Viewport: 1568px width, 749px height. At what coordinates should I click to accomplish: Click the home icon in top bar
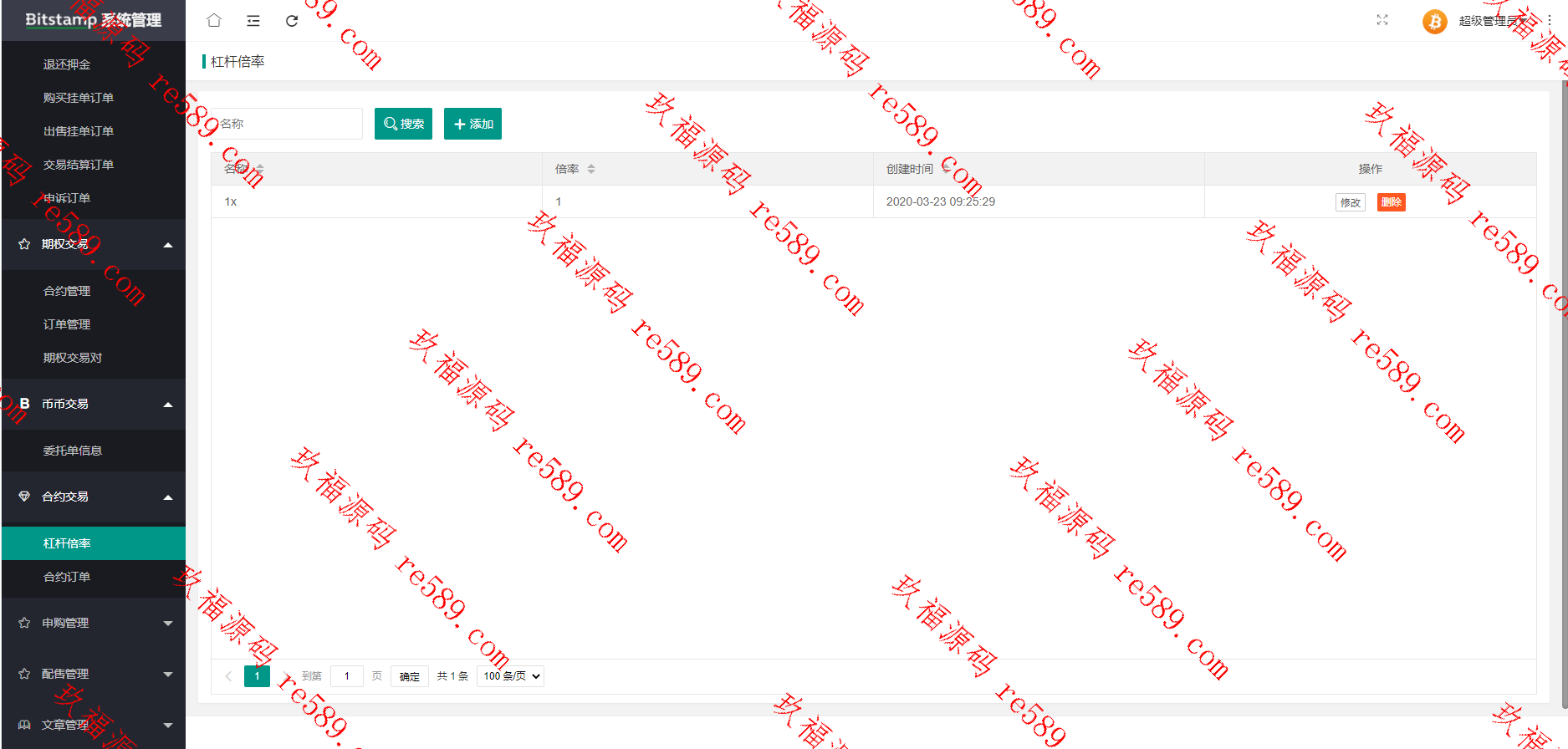pos(214,20)
